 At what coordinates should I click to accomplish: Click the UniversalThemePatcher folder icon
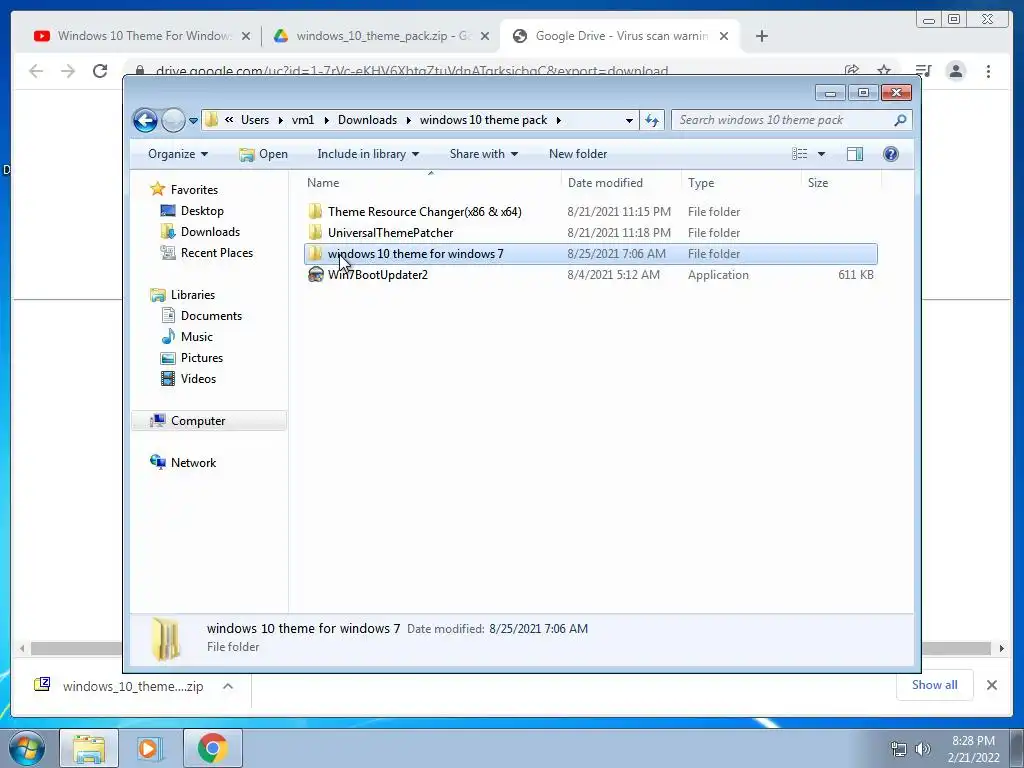point(315,232)
